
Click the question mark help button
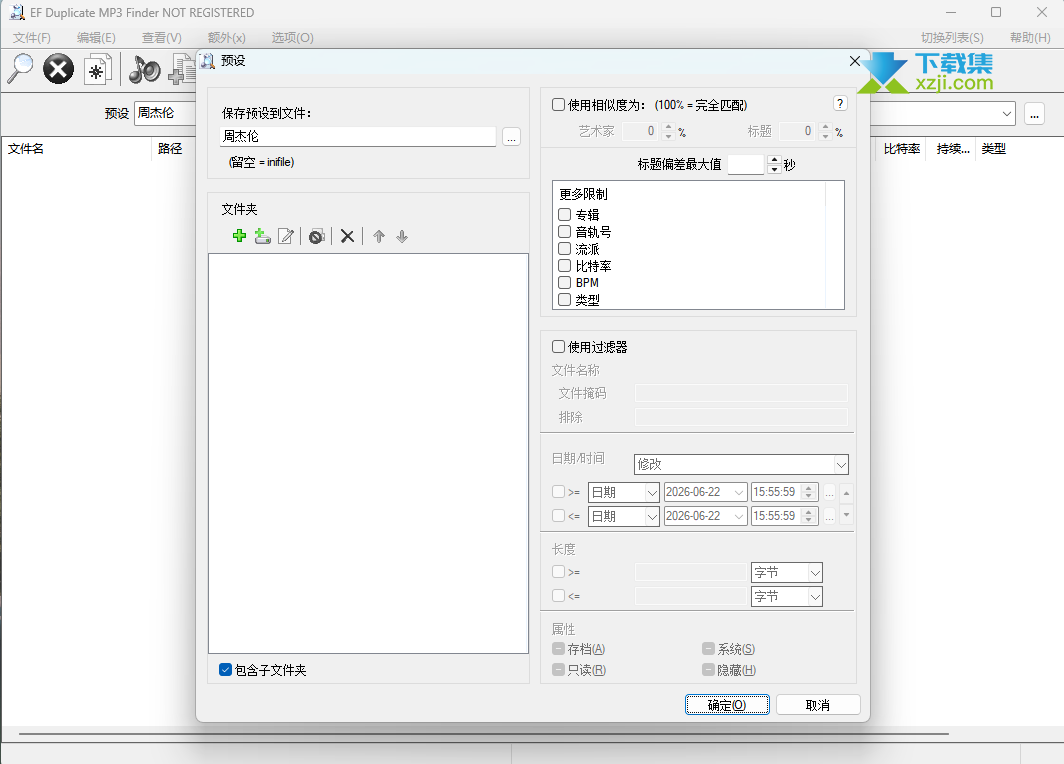coord(840,103)
